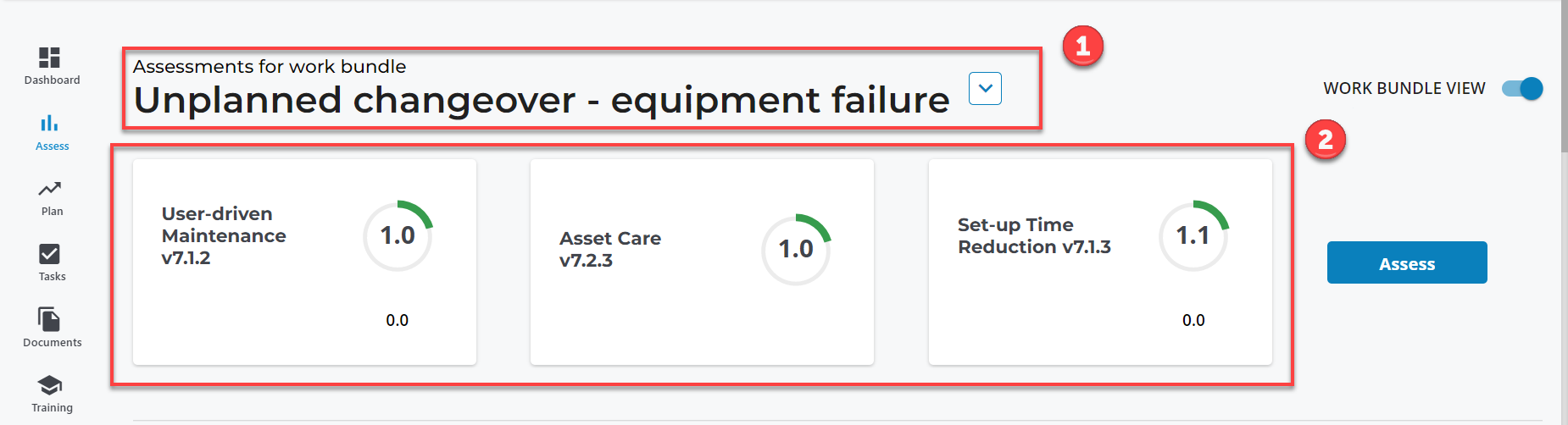The image size is (1568, 425).
Task: Click the page vertical scrollbar
Action: [1564, 76]
